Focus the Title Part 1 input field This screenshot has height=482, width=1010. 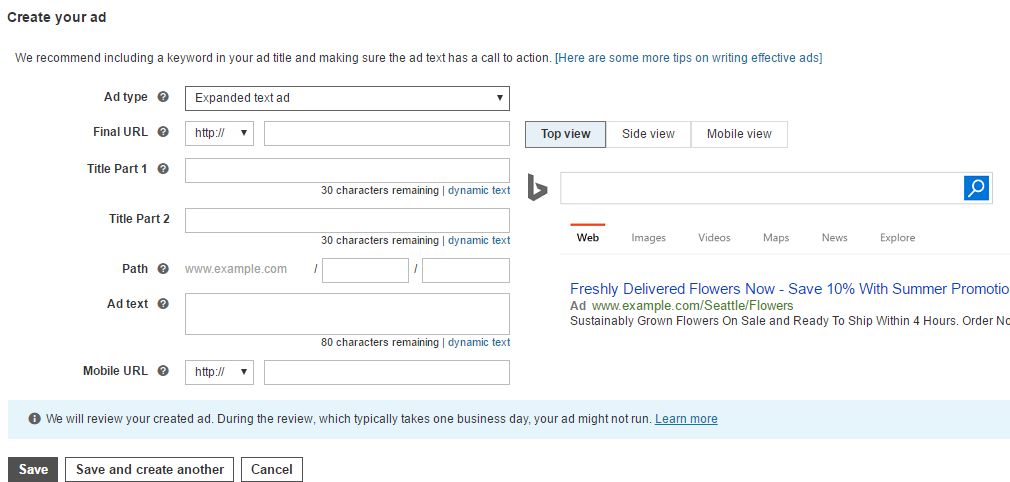(347, 170)
